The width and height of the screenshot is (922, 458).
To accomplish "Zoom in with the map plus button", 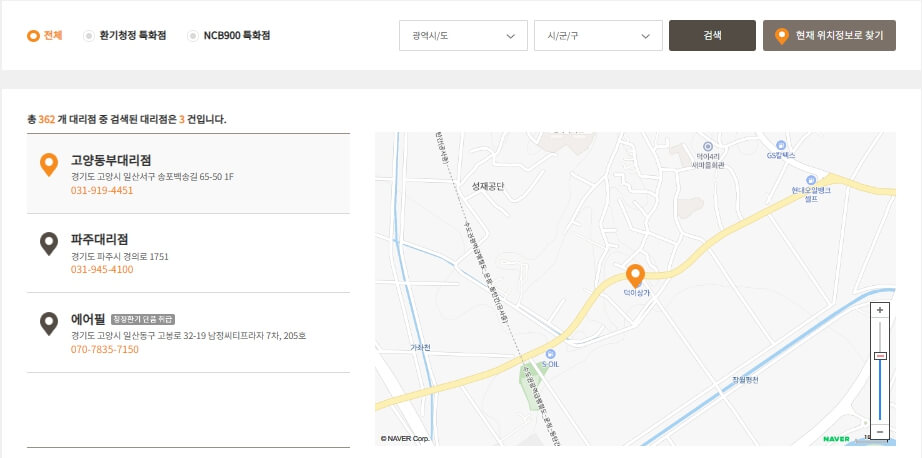I will coord(880,310).
